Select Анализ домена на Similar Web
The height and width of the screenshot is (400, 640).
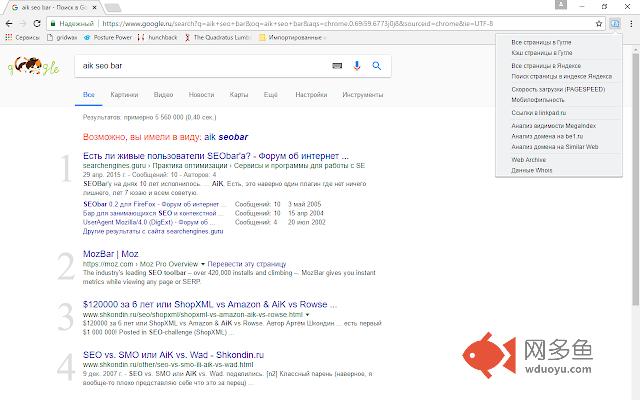click(x=555, y=147)
